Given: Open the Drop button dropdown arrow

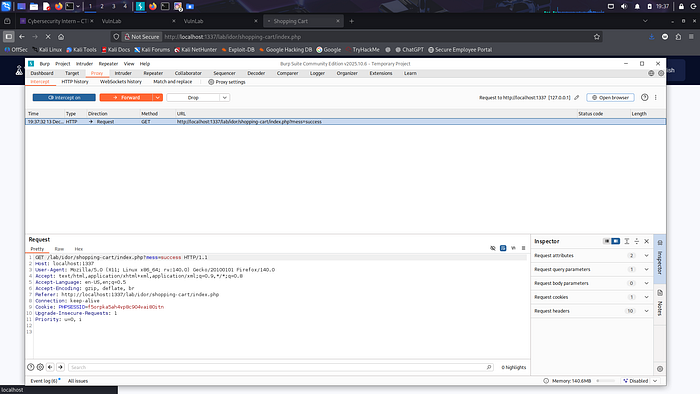Looking at the screenshot, I should pos(225,97).
